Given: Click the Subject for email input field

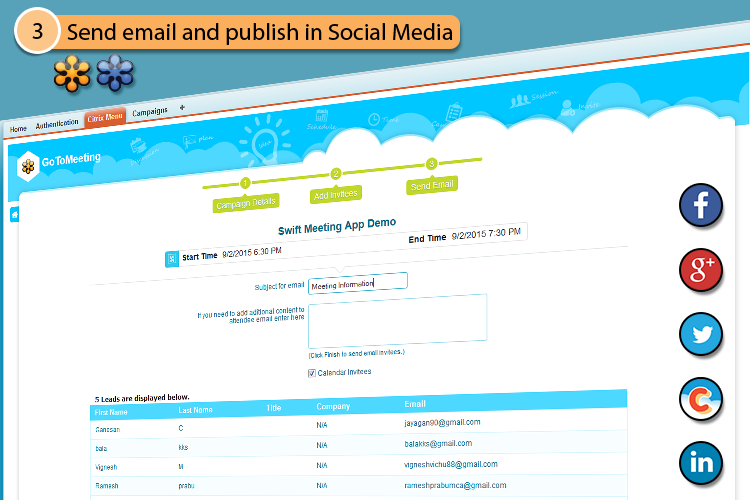Looking at the screenshot, I should click(x=358, y=283).
